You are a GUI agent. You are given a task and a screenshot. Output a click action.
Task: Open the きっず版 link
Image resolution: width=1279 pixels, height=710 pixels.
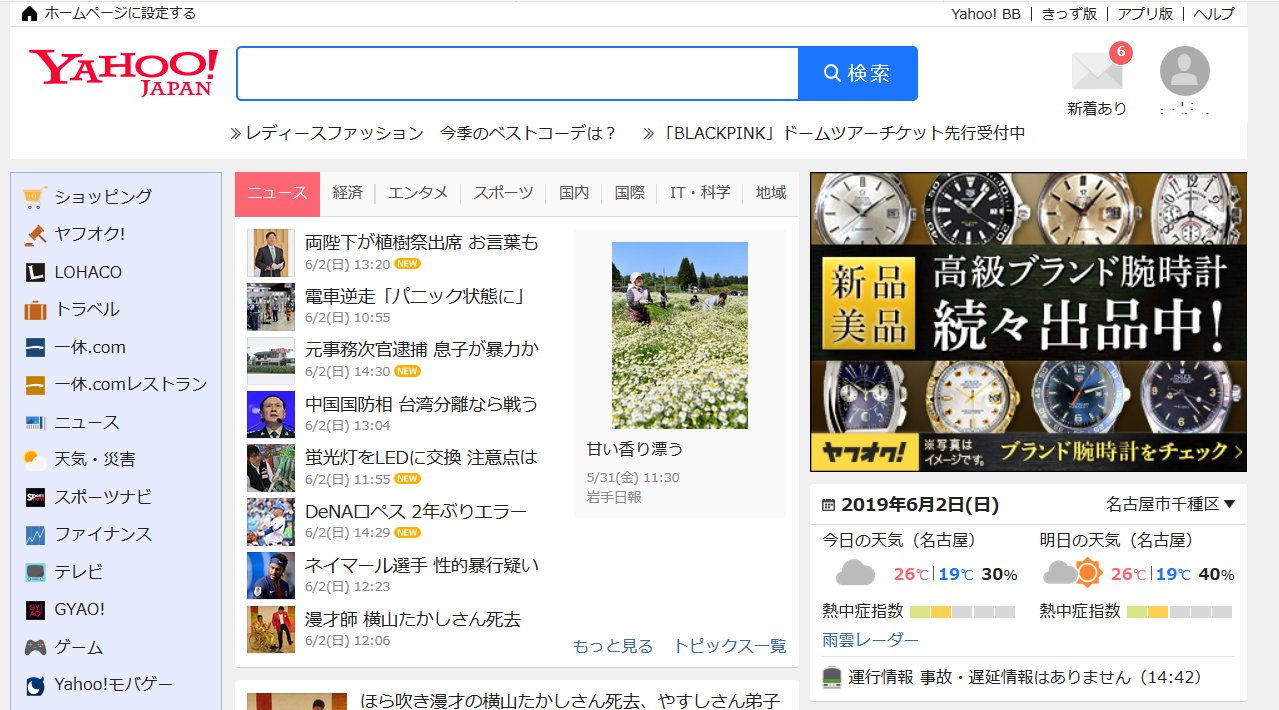coord(1069,14)
